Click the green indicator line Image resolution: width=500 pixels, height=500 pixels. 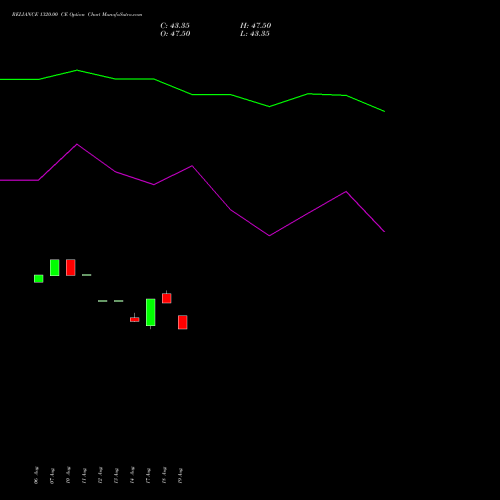[192, 95]
